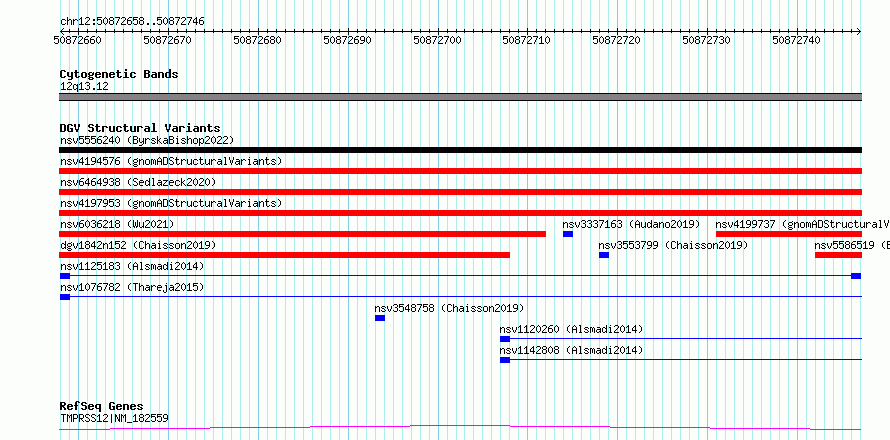Click ruler position 50872690
Screen dimensions: 890x440
[x=347, y=40]
